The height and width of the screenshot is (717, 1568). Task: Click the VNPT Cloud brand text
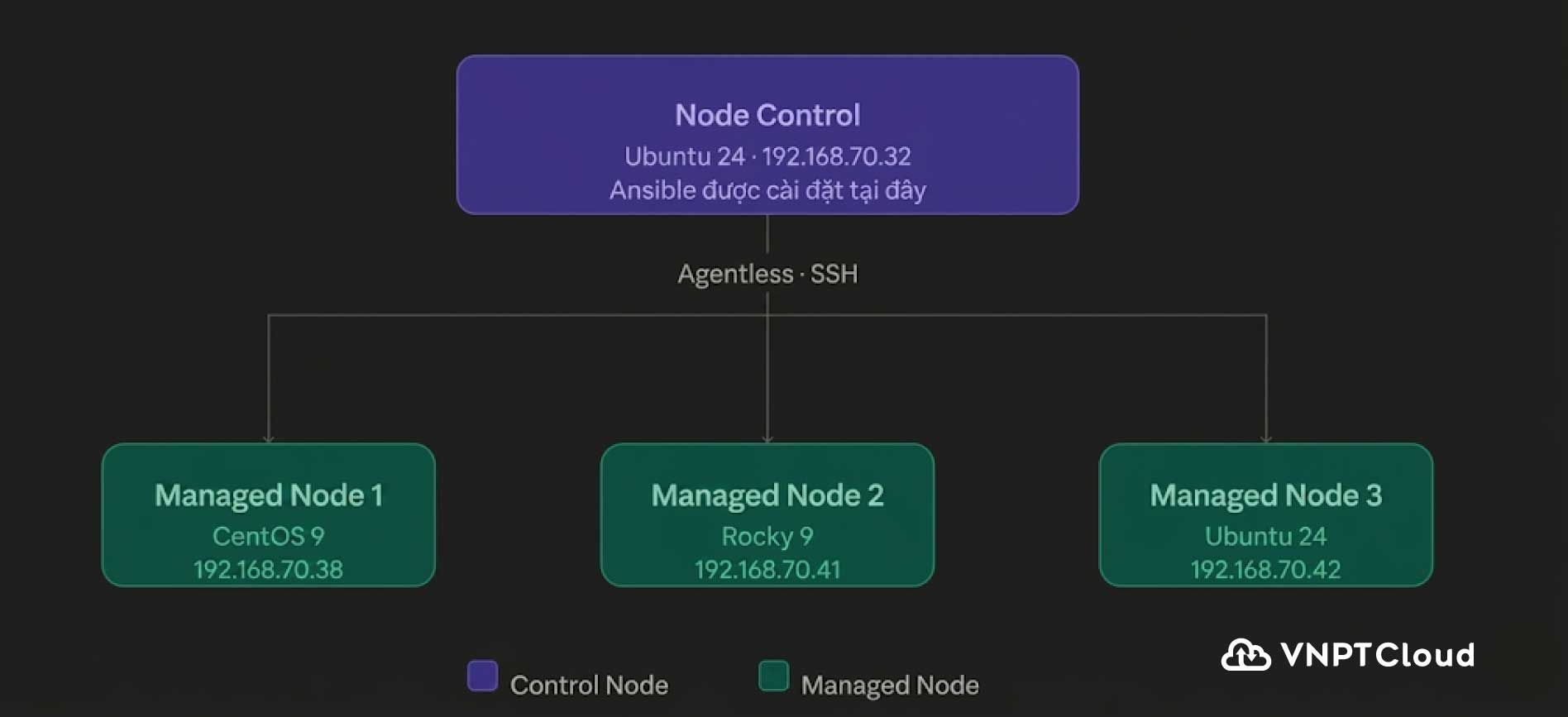1378,655
